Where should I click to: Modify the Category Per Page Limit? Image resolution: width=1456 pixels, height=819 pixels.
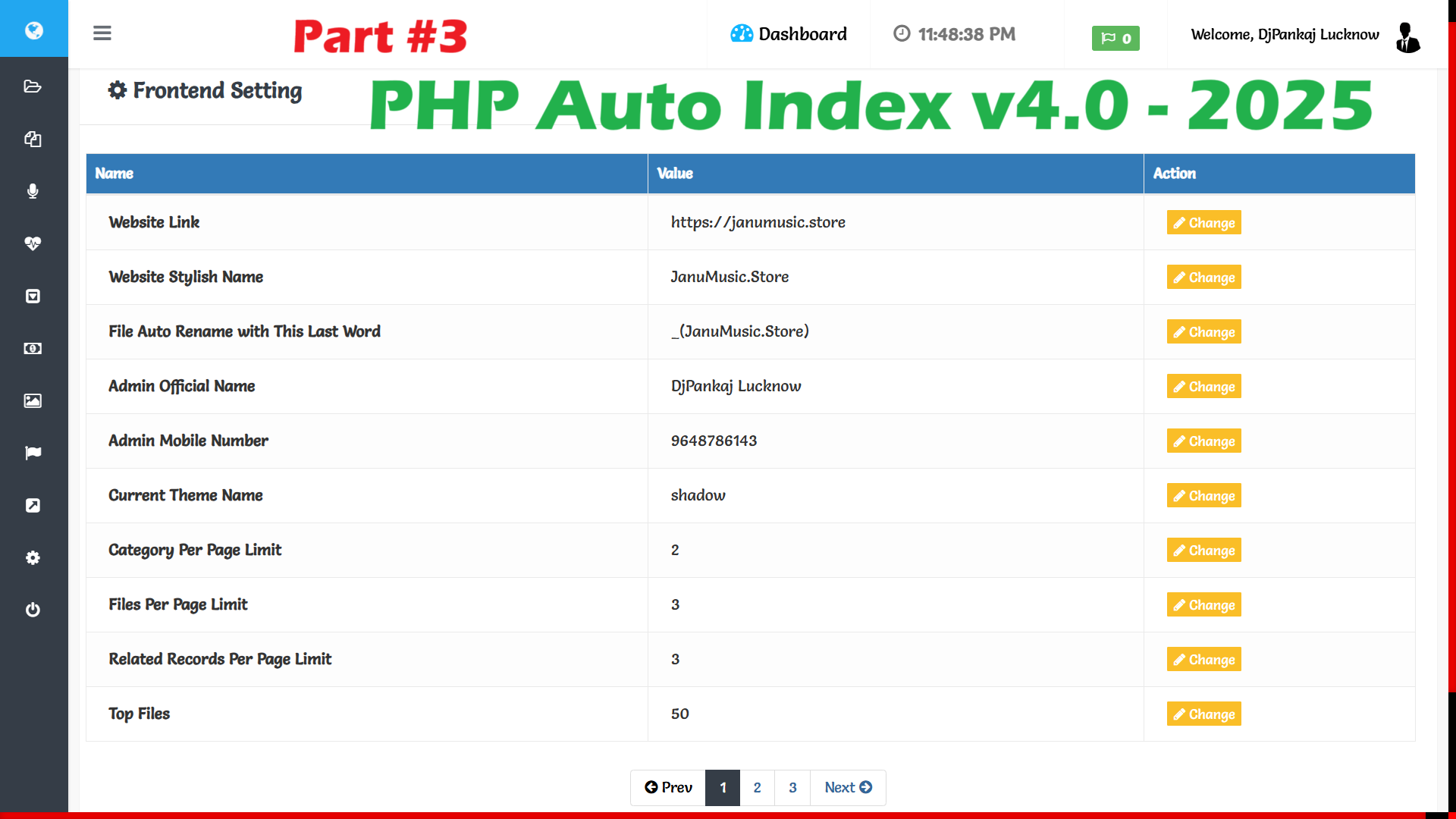click(1204, 550)
